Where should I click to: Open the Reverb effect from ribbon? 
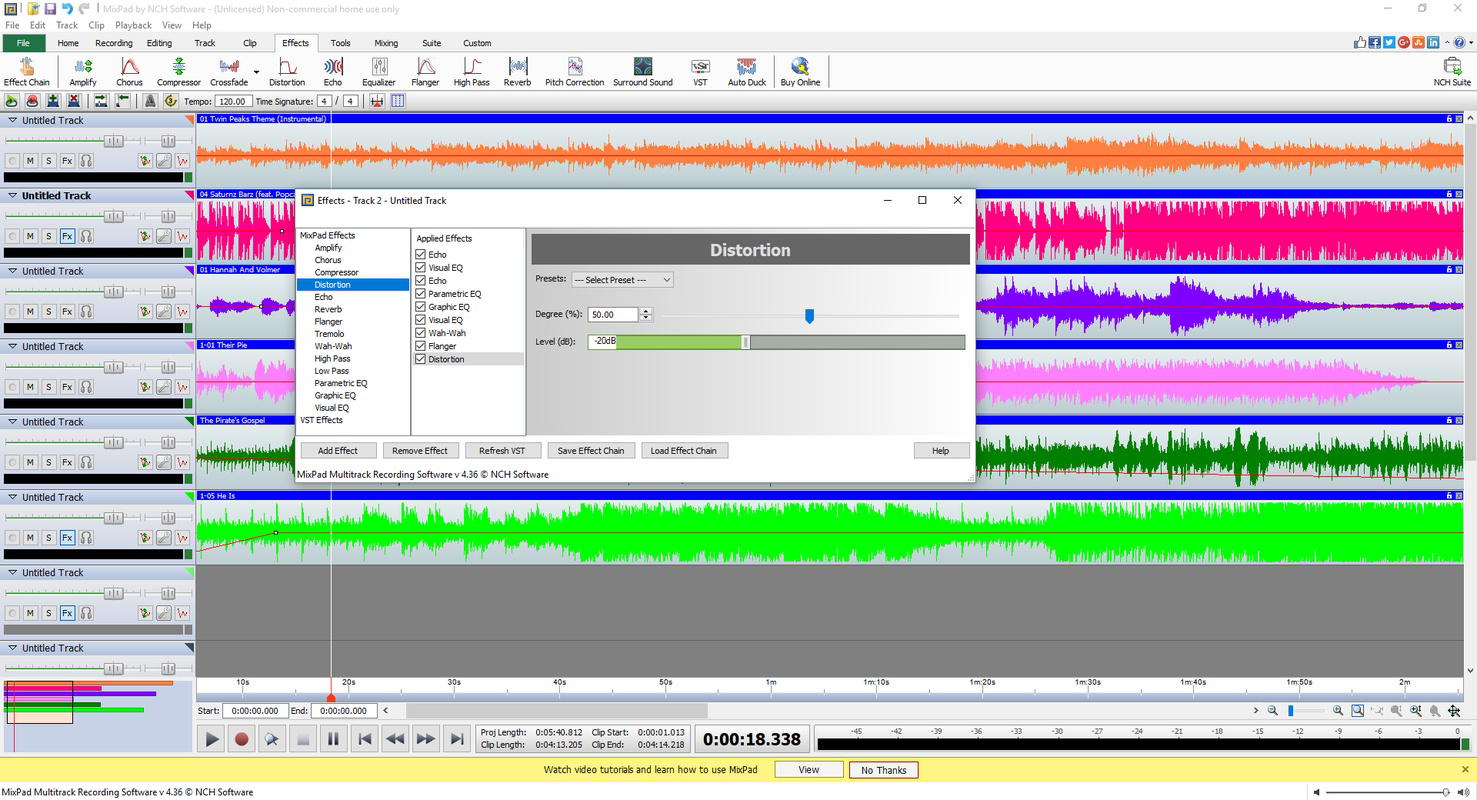pyautogui.click(x=517, y=71)
